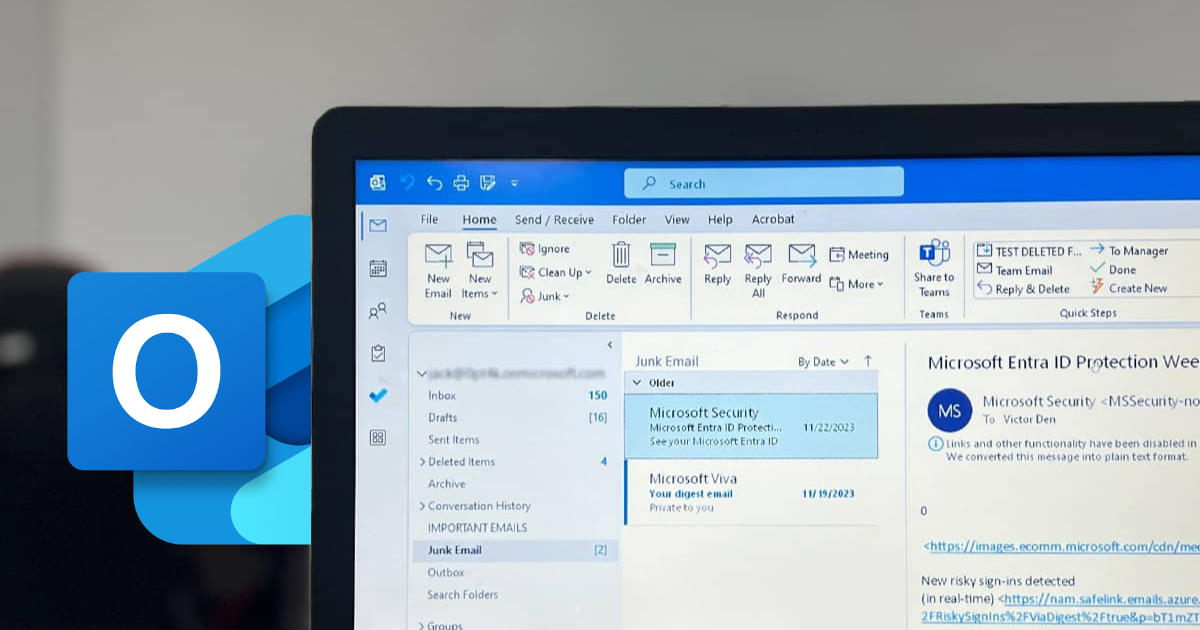Select the Home ribbon tab
The height and width of the screenshot is (630, 1200).
[x=479, y=220]
